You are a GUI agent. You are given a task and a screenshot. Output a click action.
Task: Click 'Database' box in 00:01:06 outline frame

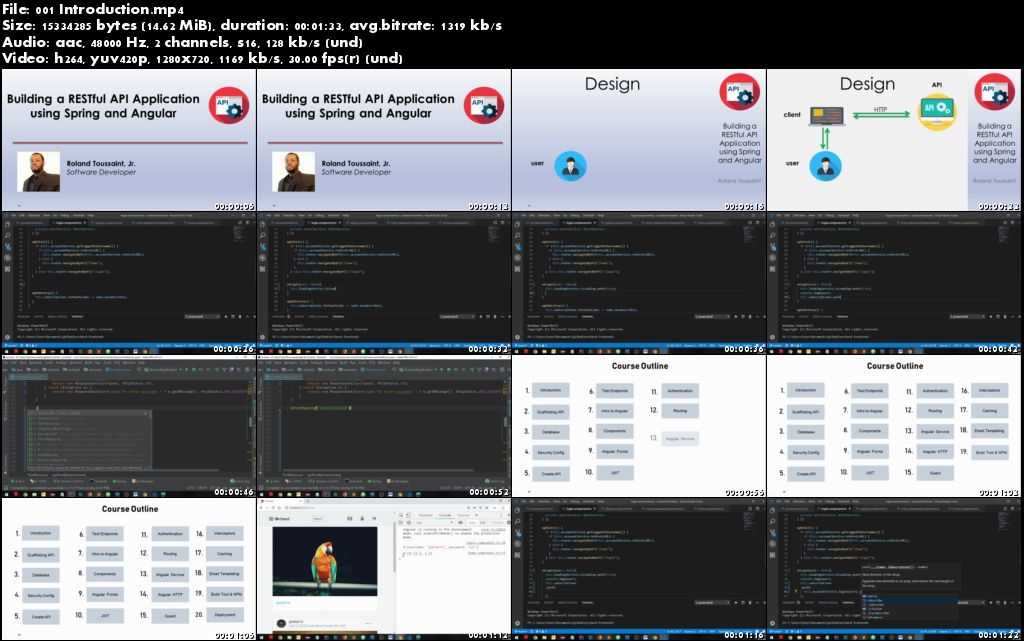pos(40,575)
